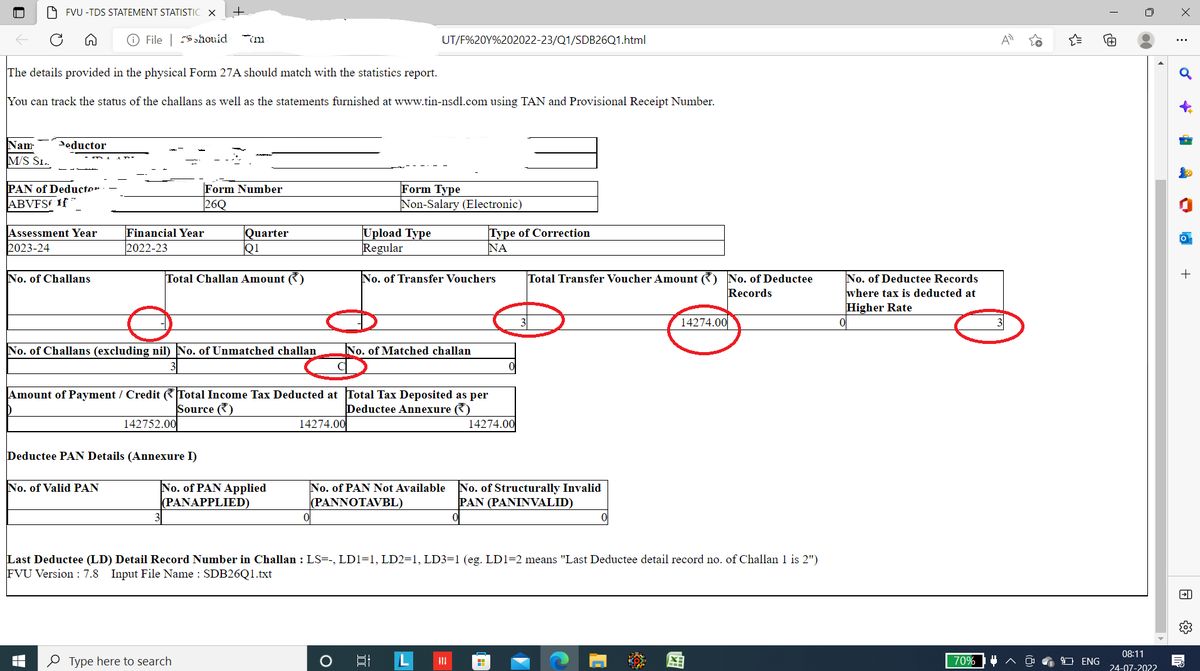Open the tab actions menu icon

[19, 11]
